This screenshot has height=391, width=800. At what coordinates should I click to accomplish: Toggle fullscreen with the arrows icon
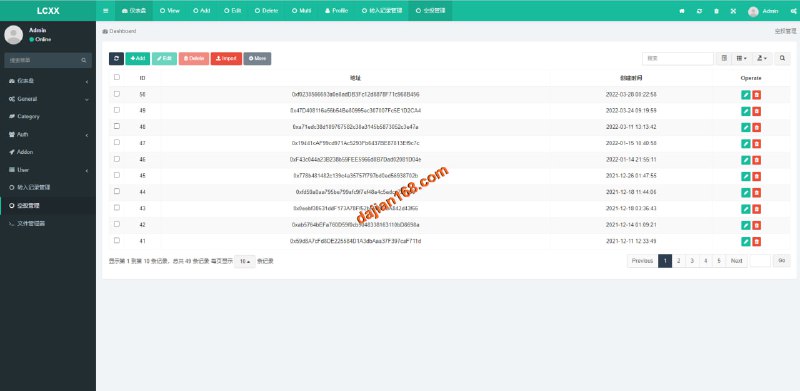point(733,11)
